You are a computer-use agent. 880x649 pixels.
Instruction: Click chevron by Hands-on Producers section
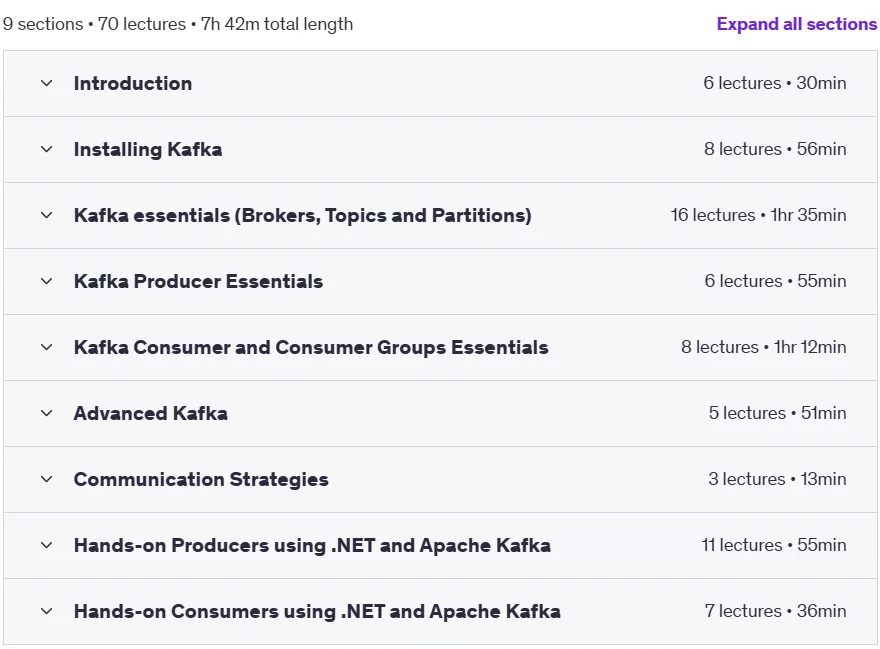[47, 546]
